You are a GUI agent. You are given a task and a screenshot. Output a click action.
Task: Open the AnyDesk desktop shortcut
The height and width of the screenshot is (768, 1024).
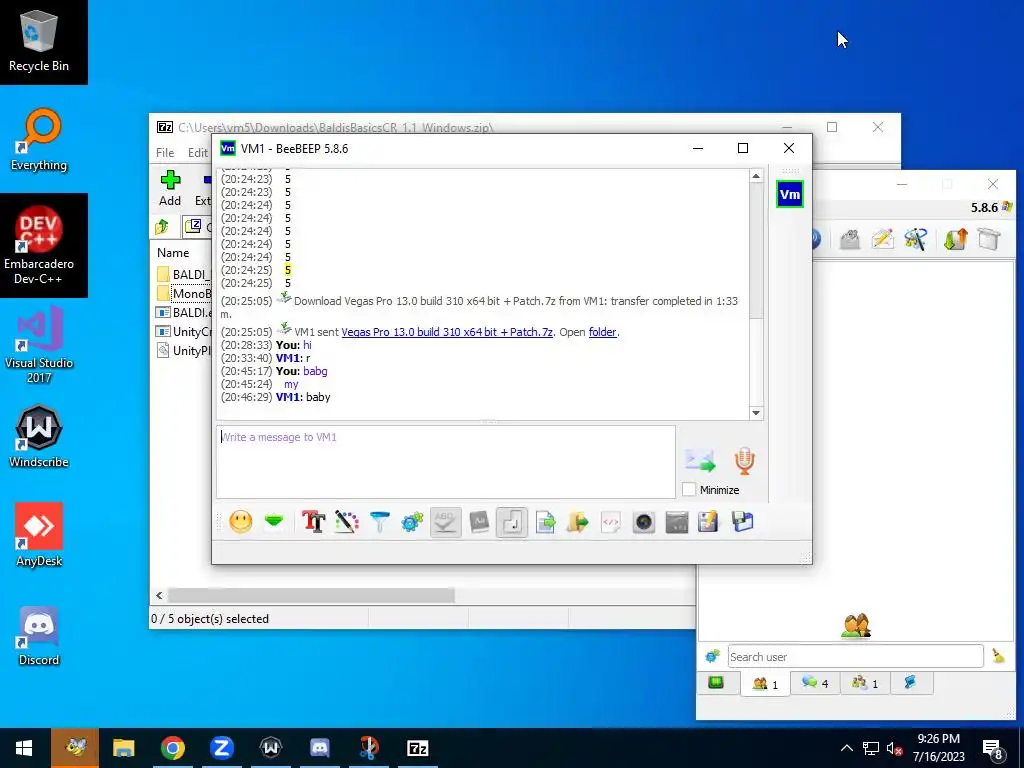(x=39, y=535)
